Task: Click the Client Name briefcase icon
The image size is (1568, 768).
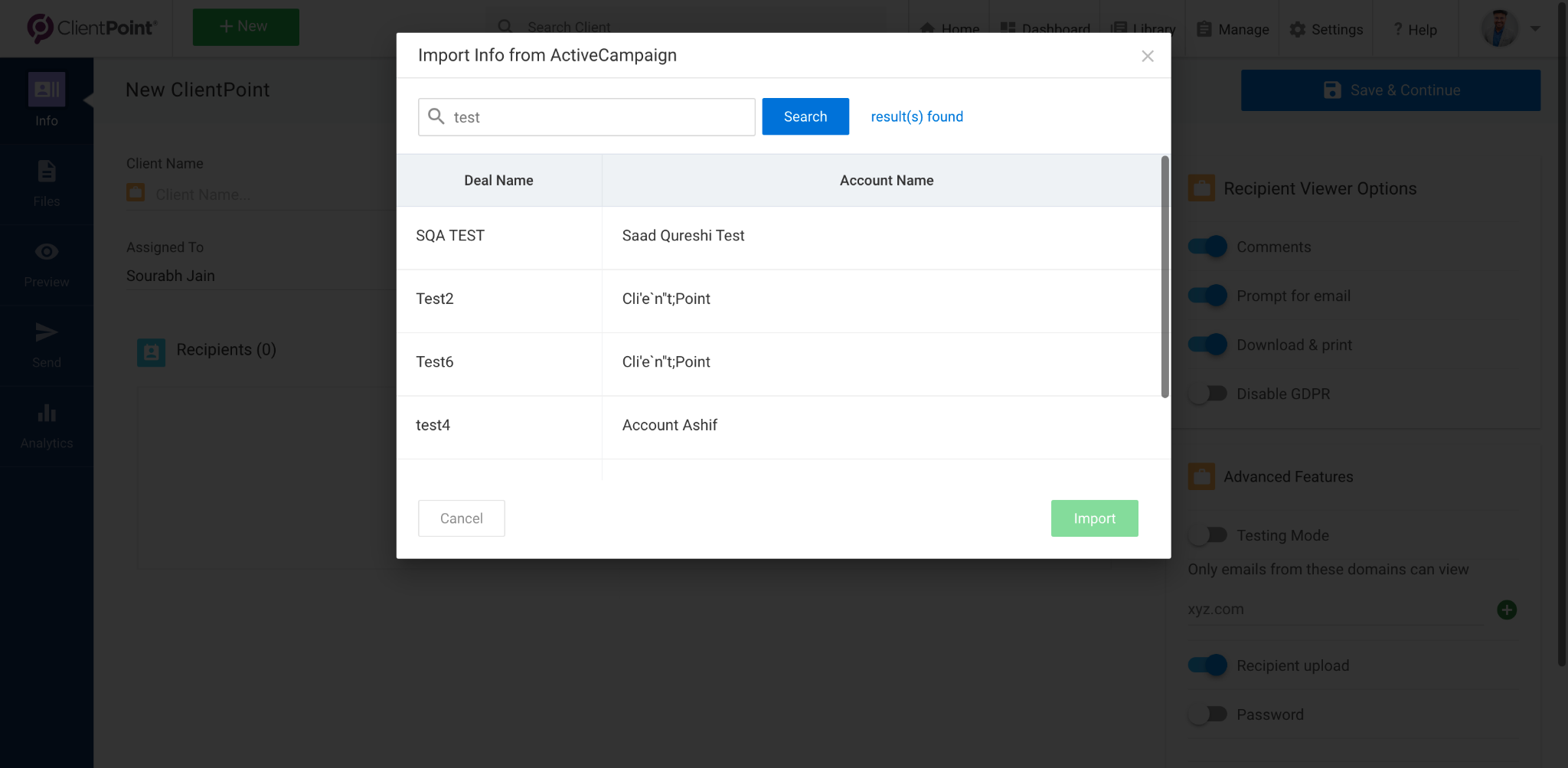Action: pyautogui.click(x=136, y=192)
